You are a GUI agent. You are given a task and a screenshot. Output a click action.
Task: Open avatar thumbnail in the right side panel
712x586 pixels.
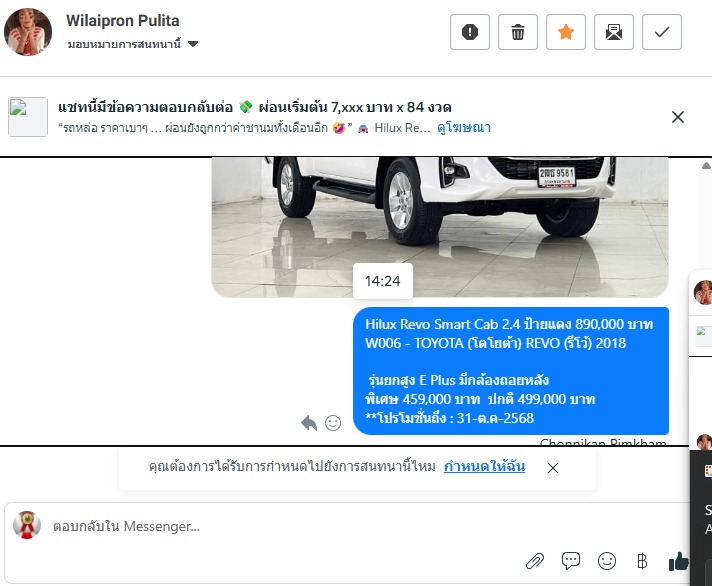click(x=703, y=292)
